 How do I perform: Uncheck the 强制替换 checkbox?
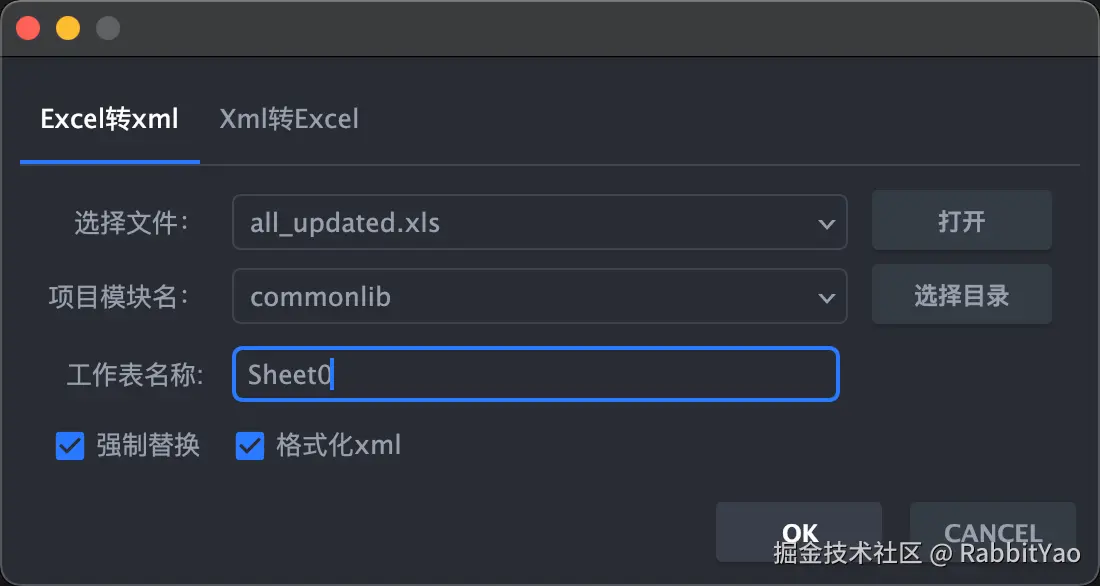(70, 446)
